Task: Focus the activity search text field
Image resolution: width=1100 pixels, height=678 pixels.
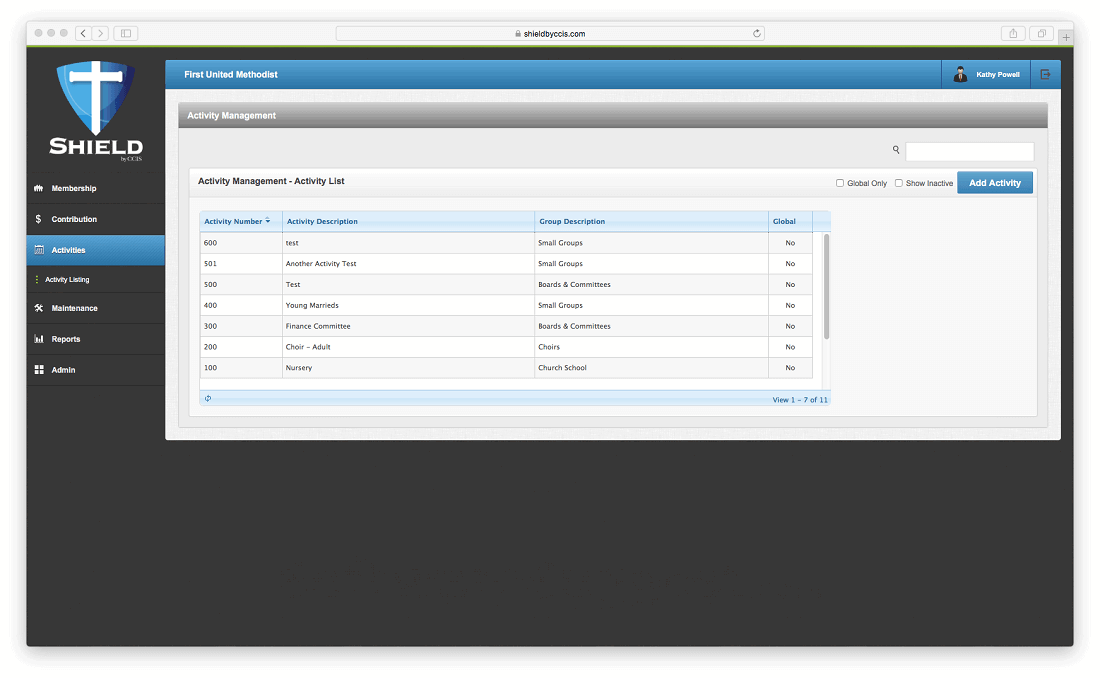Action: click(x=969, y=151)
